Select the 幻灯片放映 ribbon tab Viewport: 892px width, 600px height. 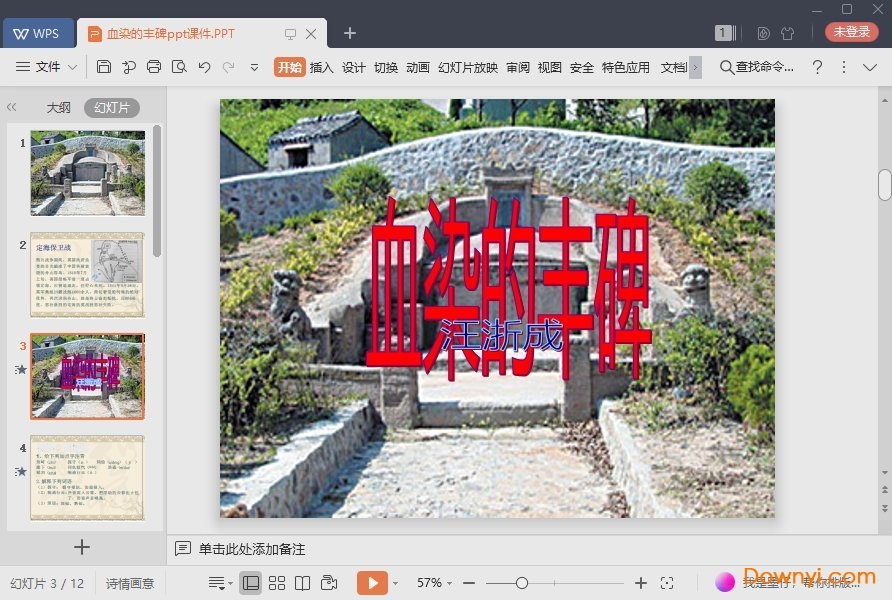click(x=467, y=67)
